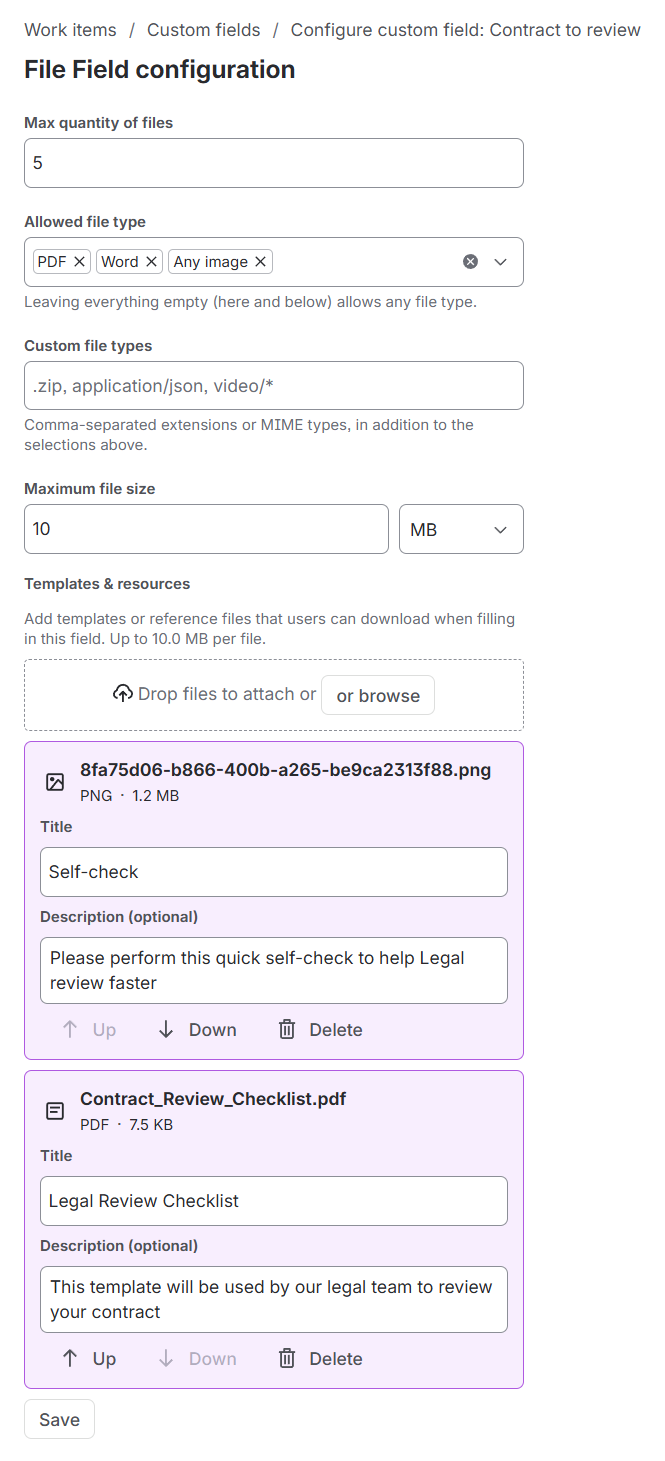Click the disabled Down button on Legal Review card
Image resolution: width=665 pixels, height=1461 pixels.
197,1359
